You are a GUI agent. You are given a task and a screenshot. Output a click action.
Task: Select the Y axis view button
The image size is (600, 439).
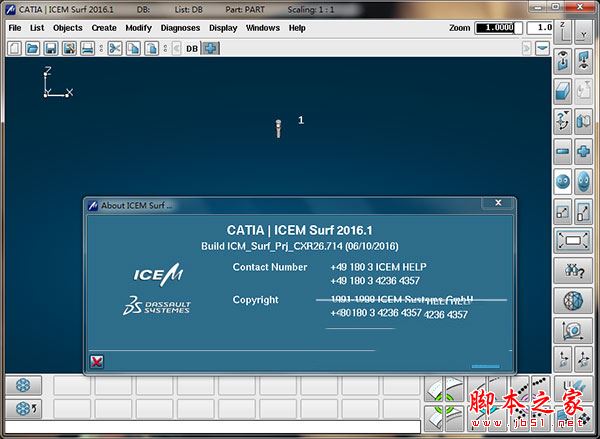coord(583,32)
